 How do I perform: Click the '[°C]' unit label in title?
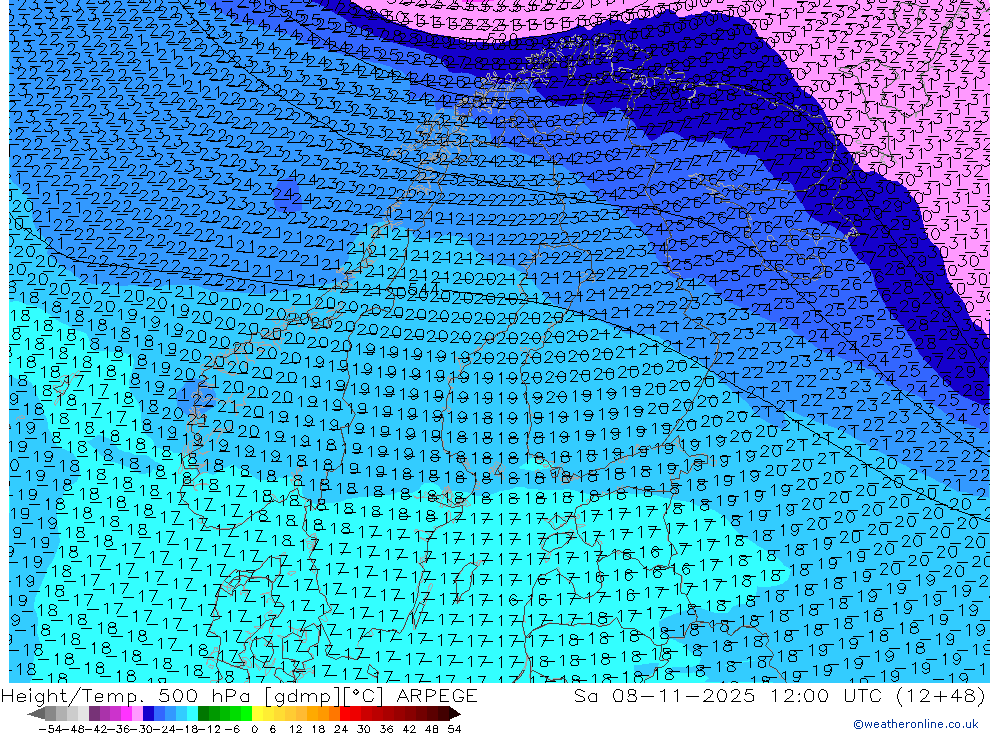(364, 695)
